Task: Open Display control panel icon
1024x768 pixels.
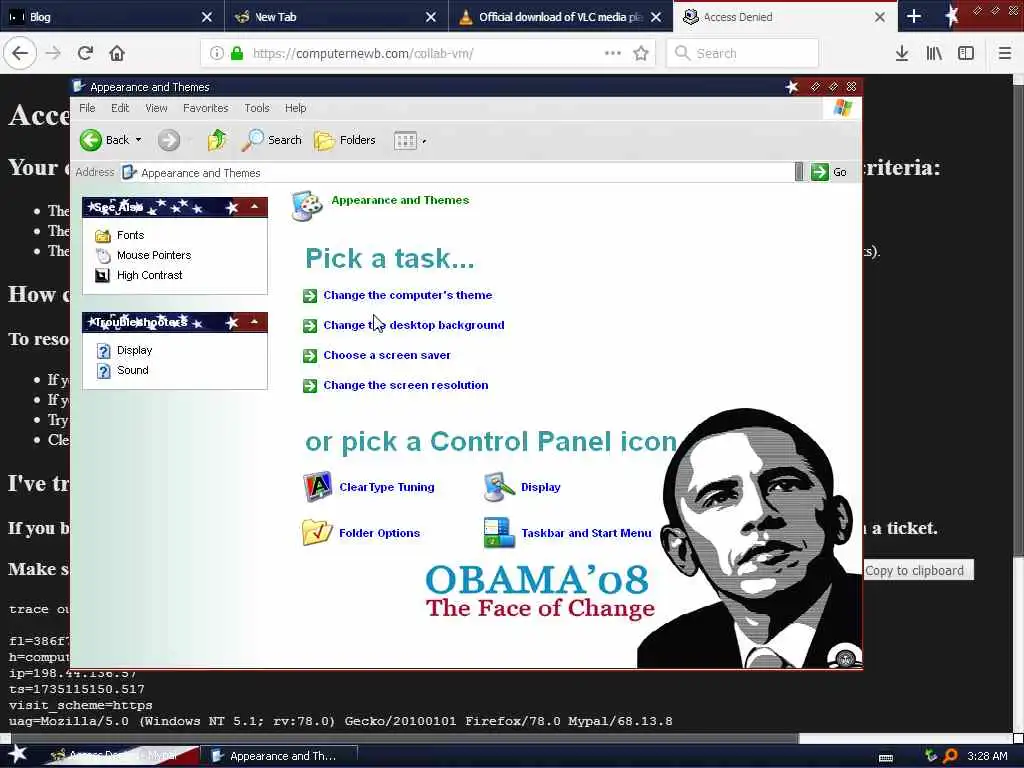Action: 522,487
